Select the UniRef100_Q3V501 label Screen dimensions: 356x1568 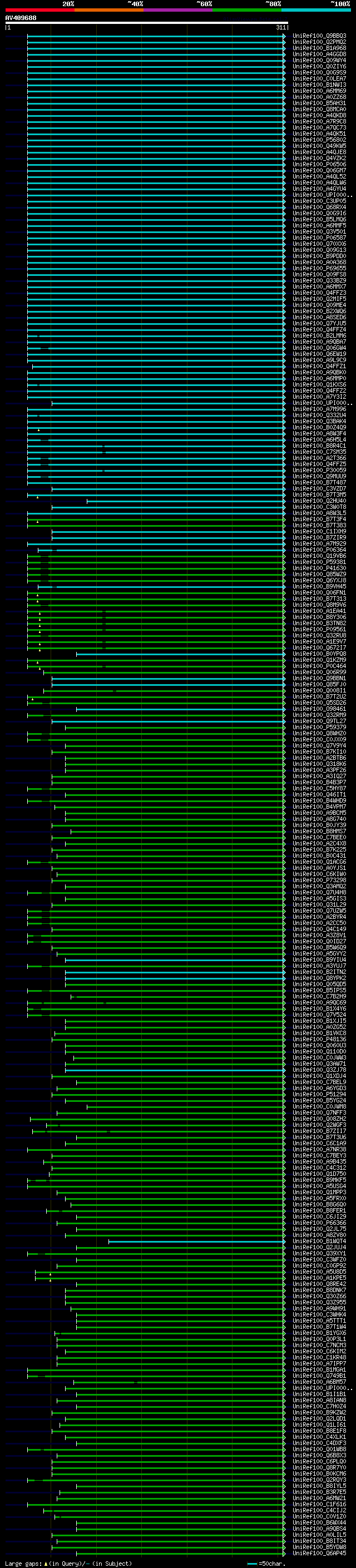319,231
